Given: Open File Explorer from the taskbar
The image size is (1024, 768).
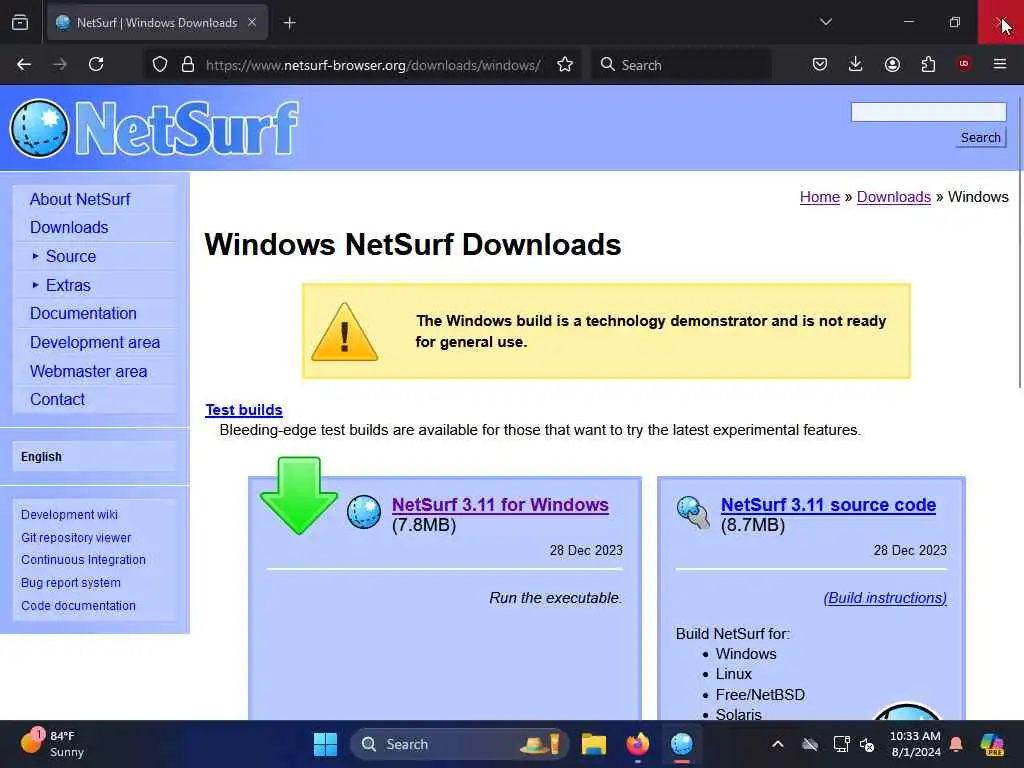Looking at the screenshot, I should pyautogui.click(x=594, y=744).
